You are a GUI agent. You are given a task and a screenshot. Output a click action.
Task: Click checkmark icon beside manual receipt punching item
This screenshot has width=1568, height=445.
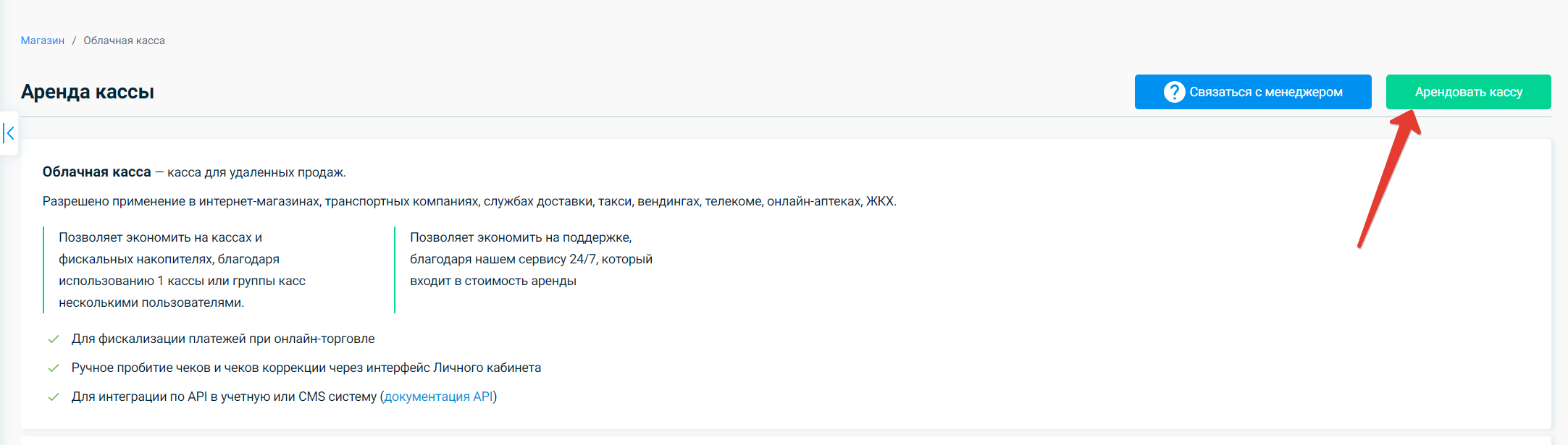pos(53,368)
